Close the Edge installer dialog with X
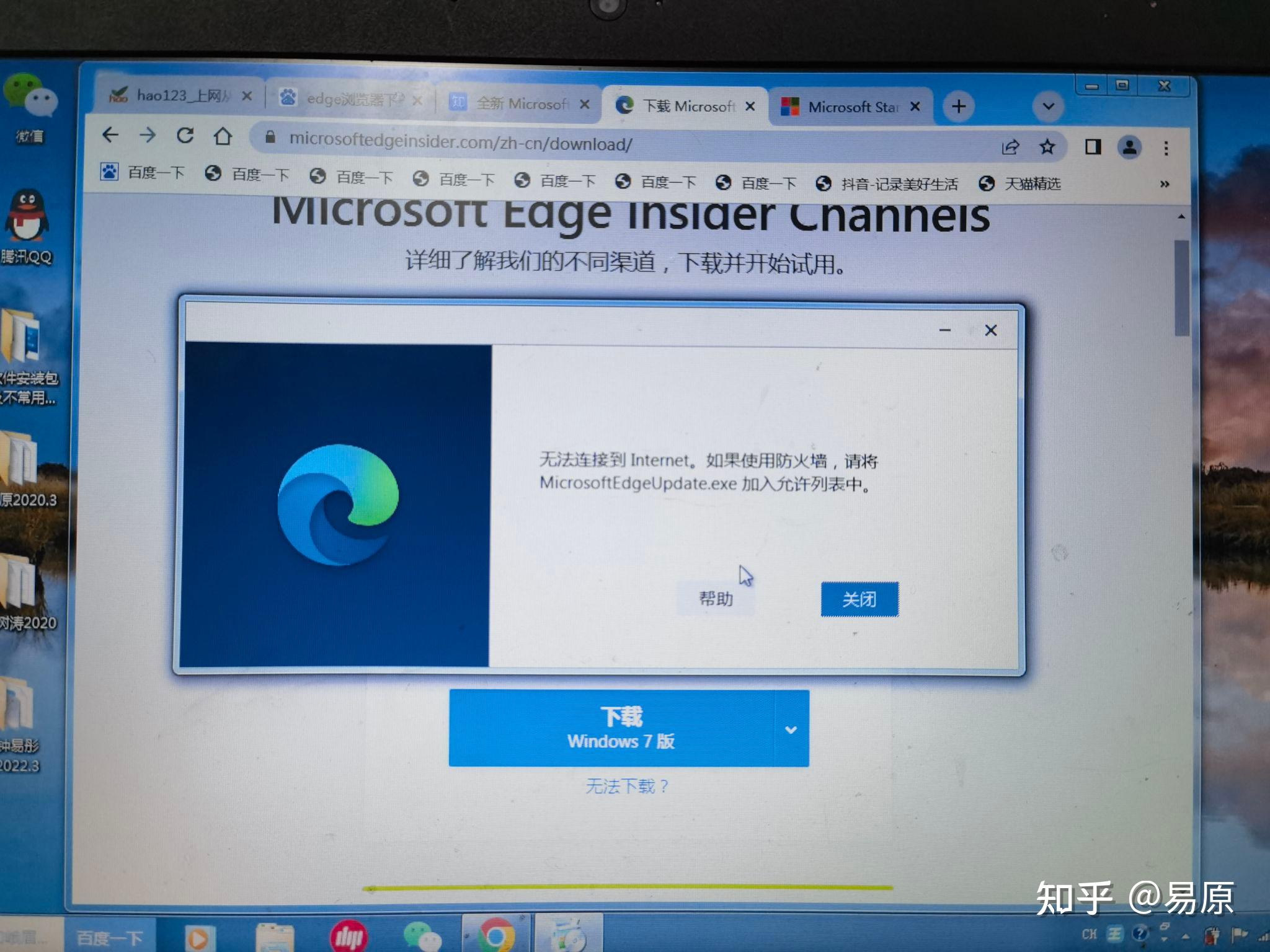The width and height of the screenshot is (1270, 952). point(991,330)
